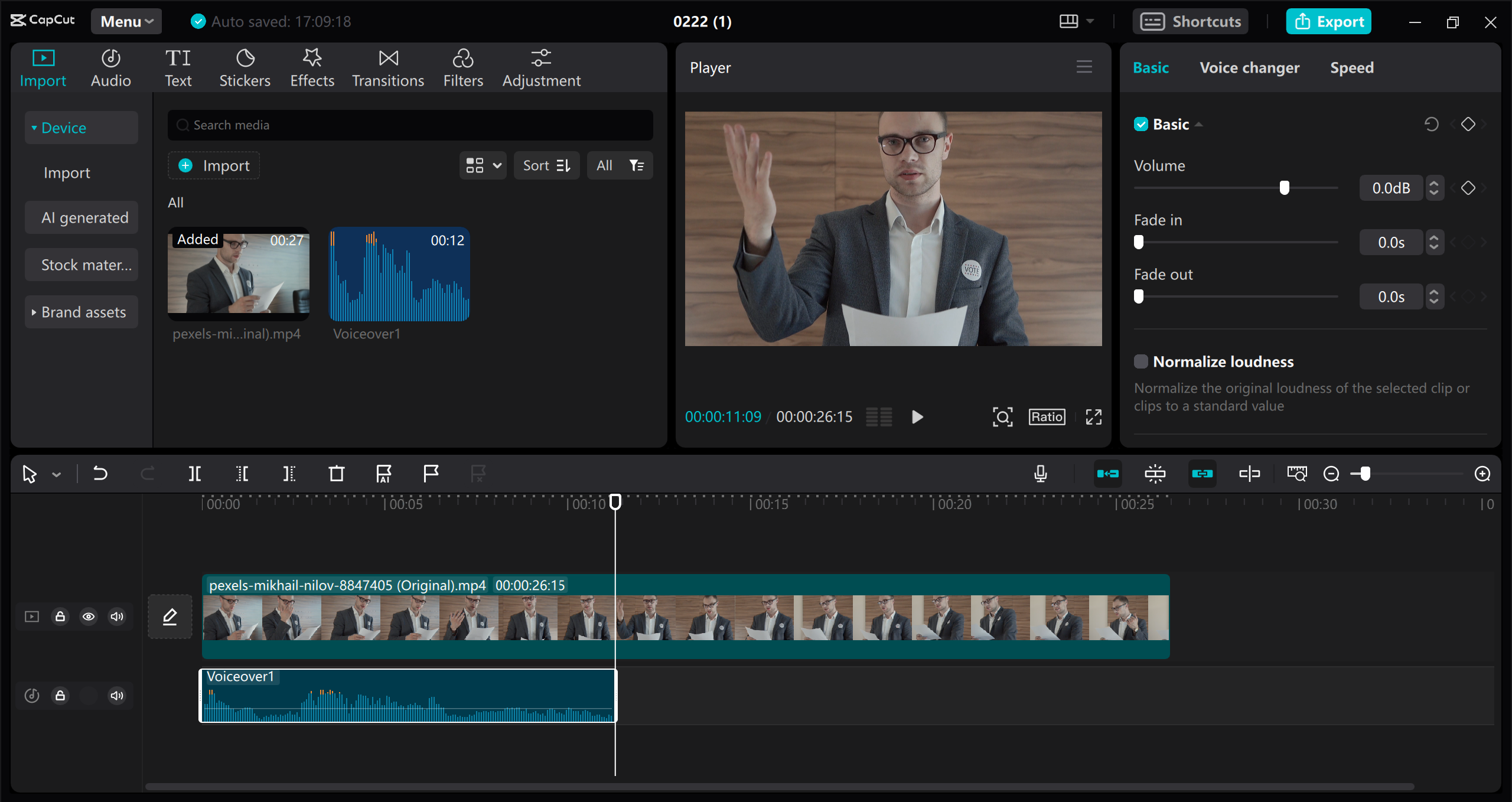Open the Sort order dropdown
Image resolution: width=1512 pixels, height=802 pixels.
click(x=546, y=165)
